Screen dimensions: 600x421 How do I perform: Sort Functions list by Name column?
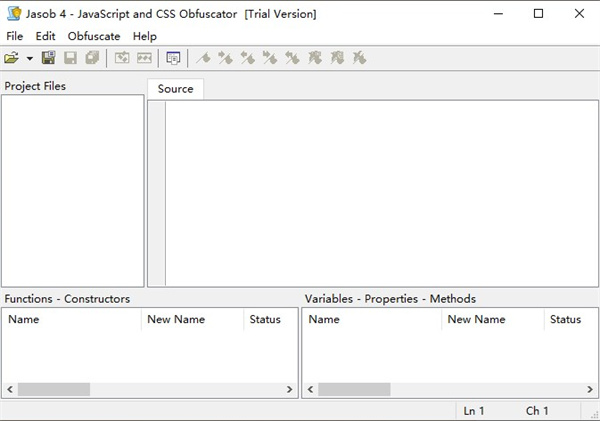[x=72, y=319]
